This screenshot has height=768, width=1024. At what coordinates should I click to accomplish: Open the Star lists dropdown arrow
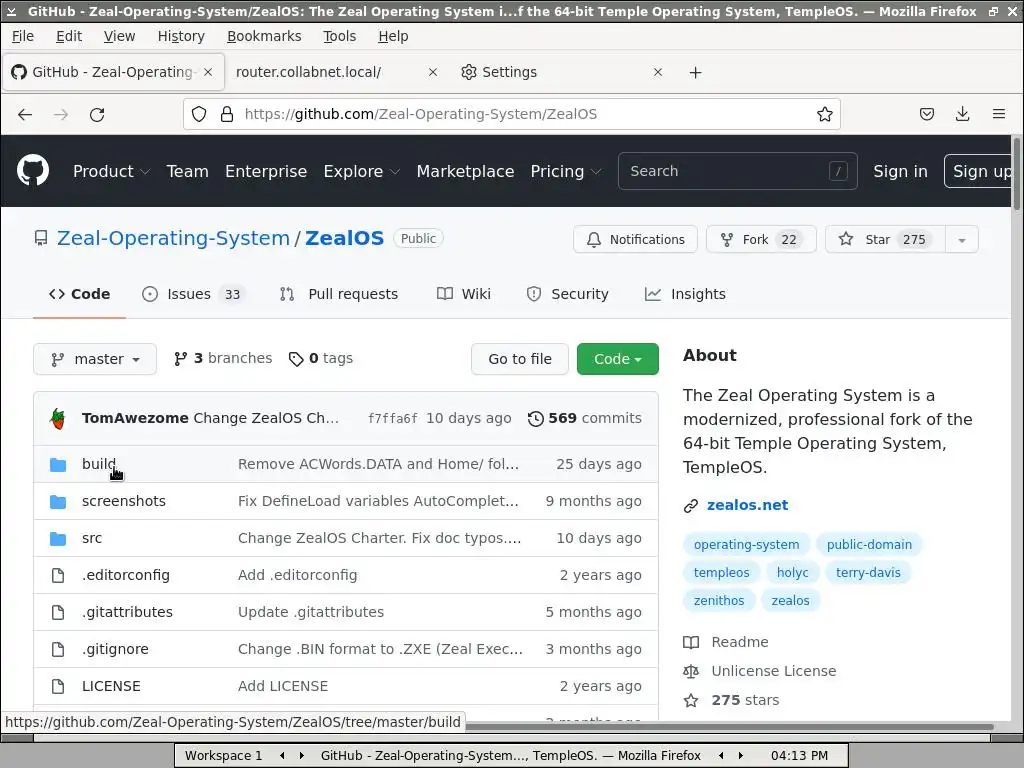coord(961,240)
